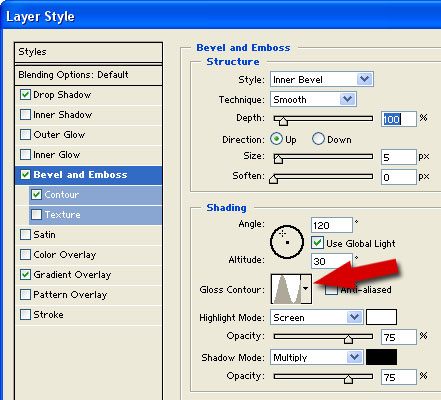441x400 pixels.
Task: Click the Angle and Altitude light dial
Action: [287, 242]
